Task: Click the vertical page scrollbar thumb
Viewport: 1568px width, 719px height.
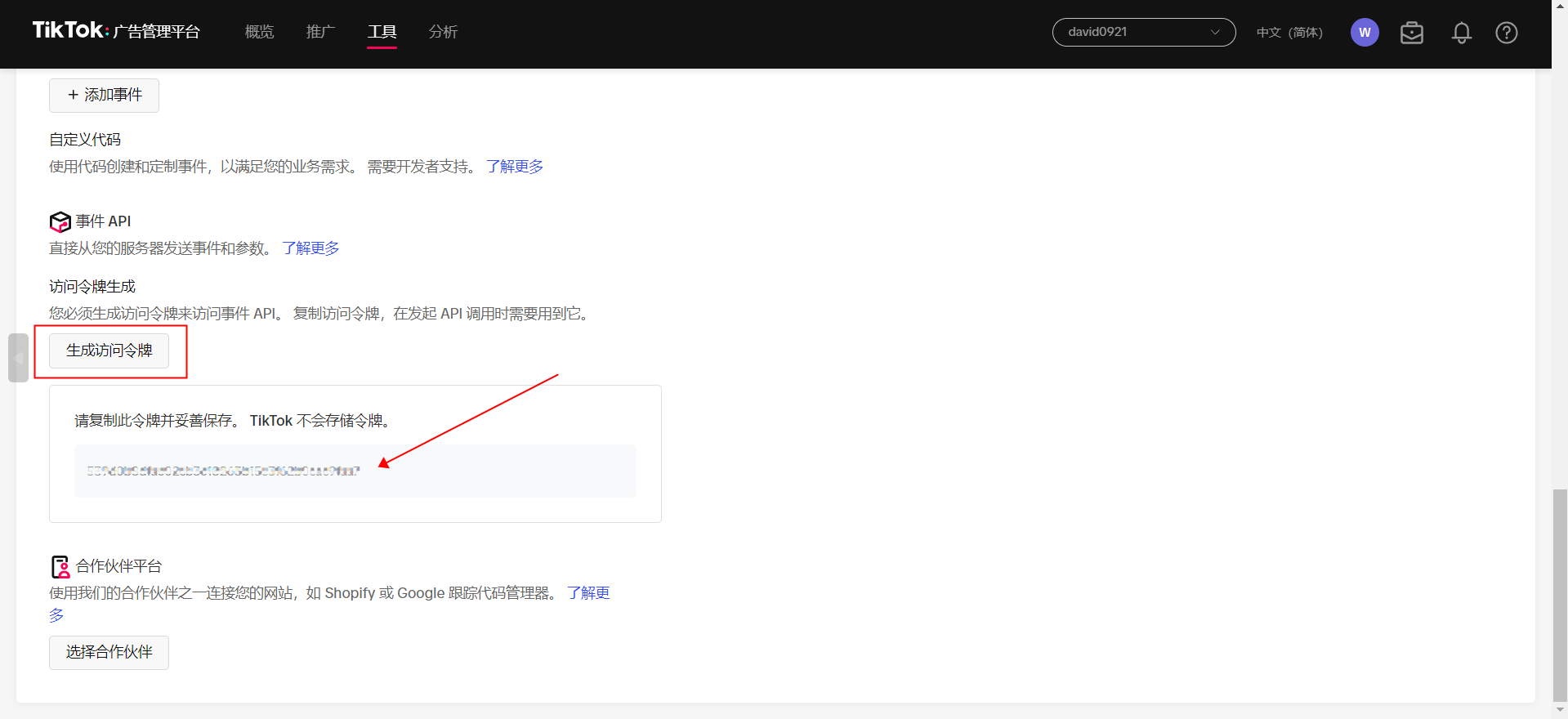Action: (x=1560, y=594)
